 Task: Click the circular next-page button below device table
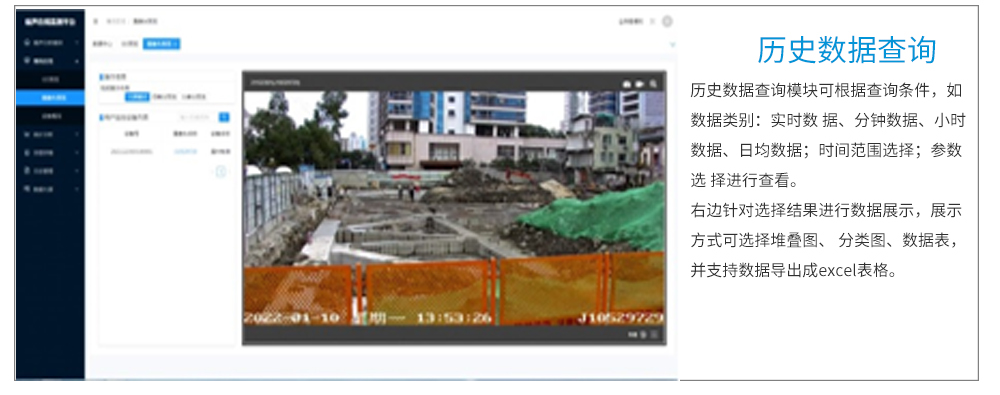tap(221, 172)
